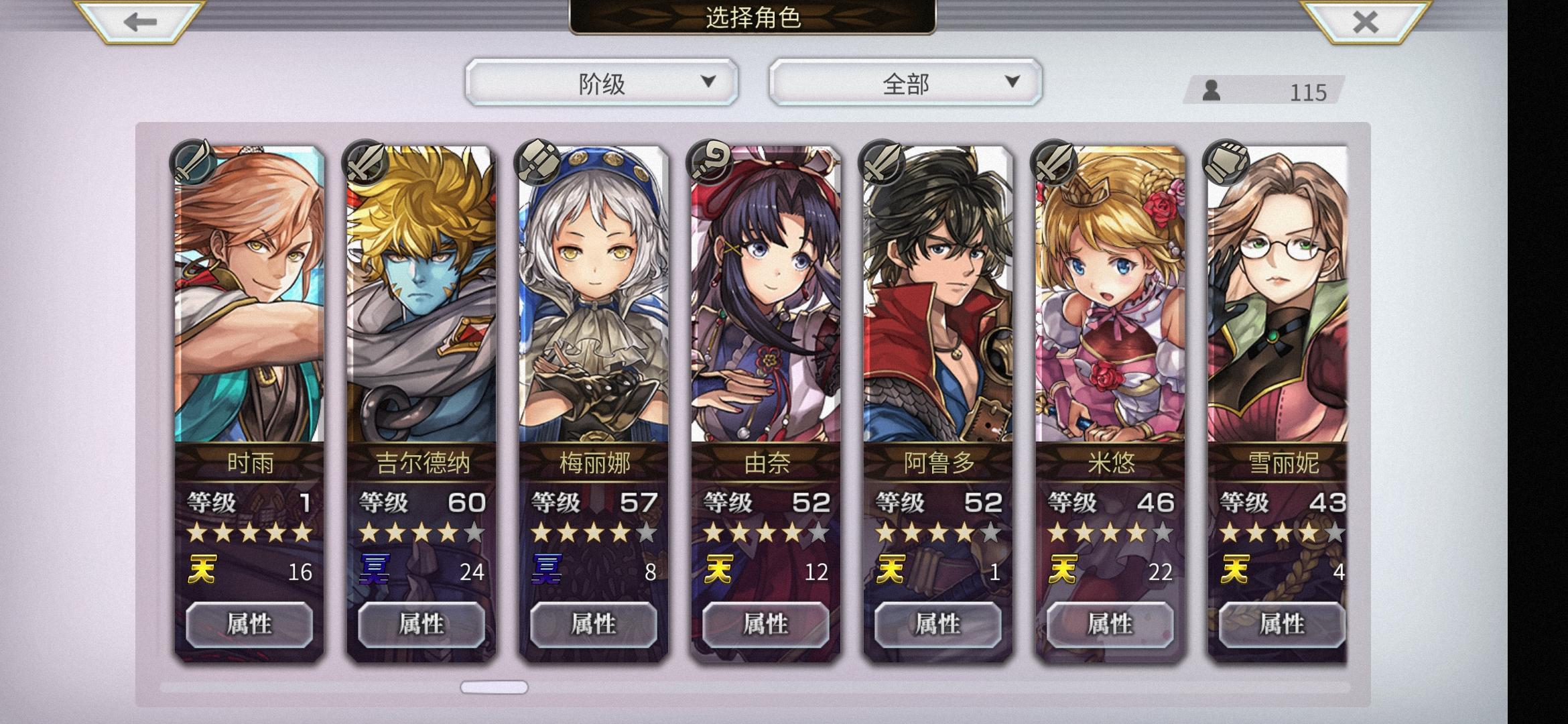Click the 雪丽妮 属性 button
1568x724 pixels.
point(1281,624)
